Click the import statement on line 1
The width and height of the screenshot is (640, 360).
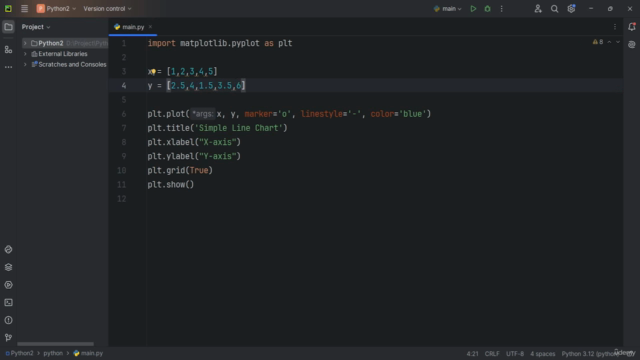click(220, 43)
